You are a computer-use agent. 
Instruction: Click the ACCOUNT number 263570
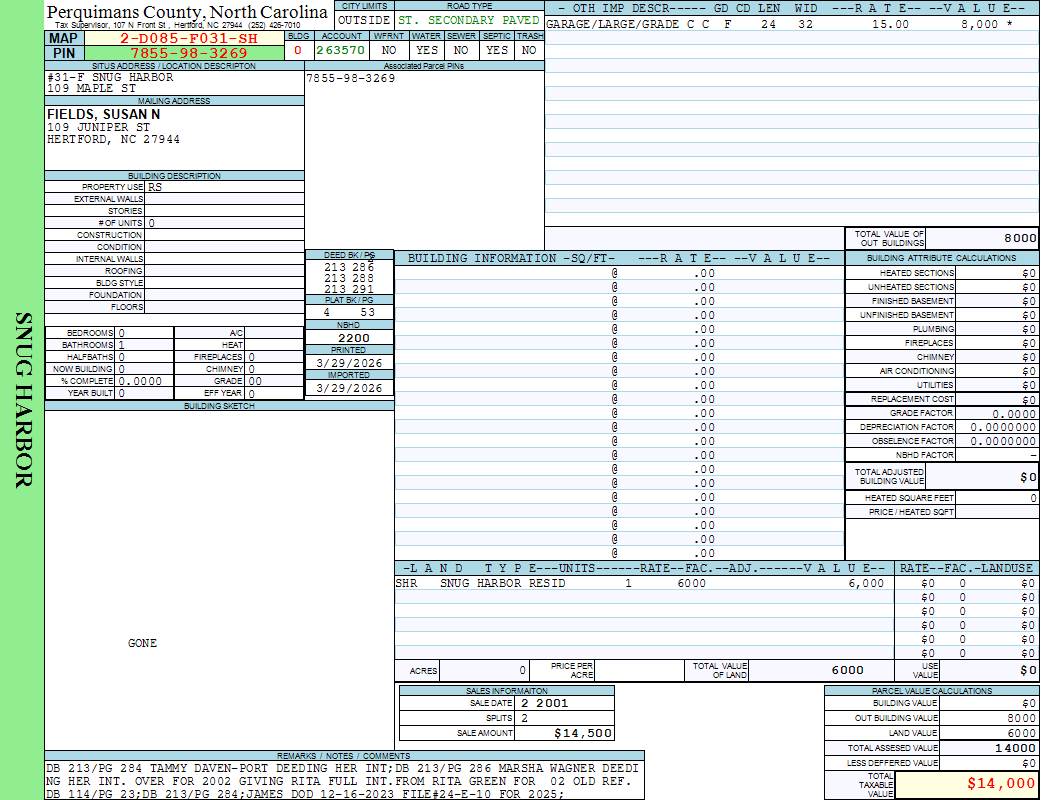coord(341,50)
